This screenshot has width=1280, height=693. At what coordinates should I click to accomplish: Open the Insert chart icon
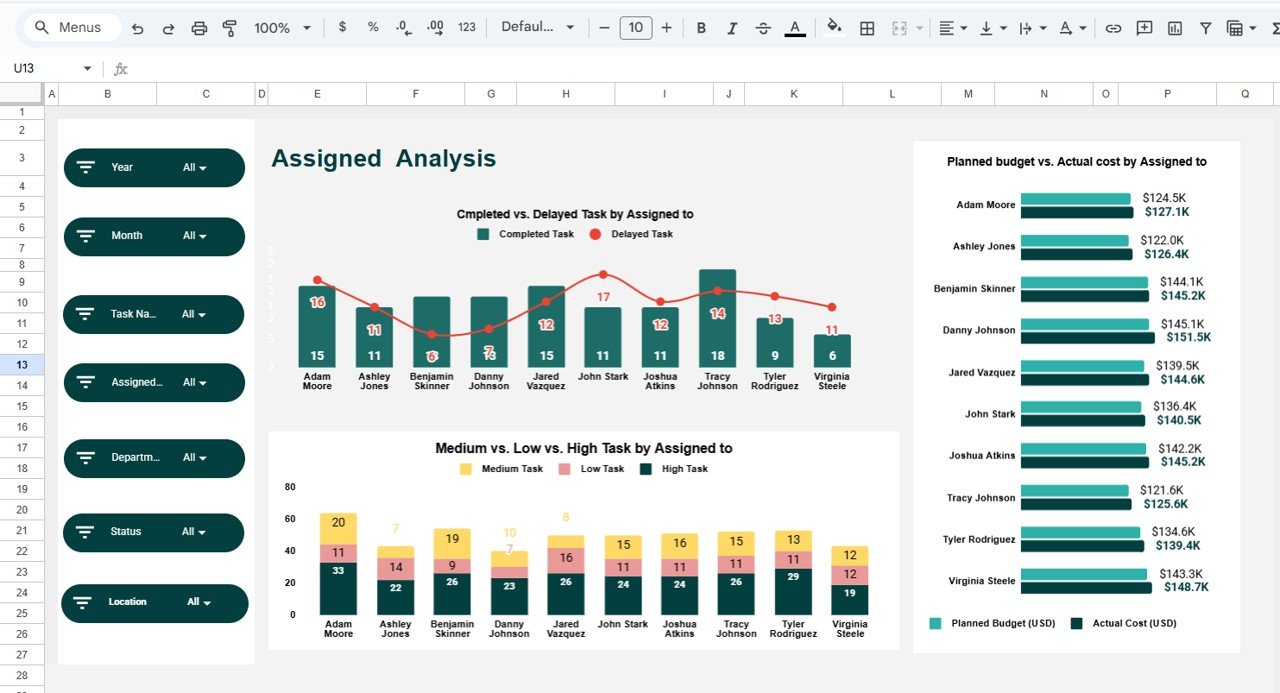(1173, 28)
